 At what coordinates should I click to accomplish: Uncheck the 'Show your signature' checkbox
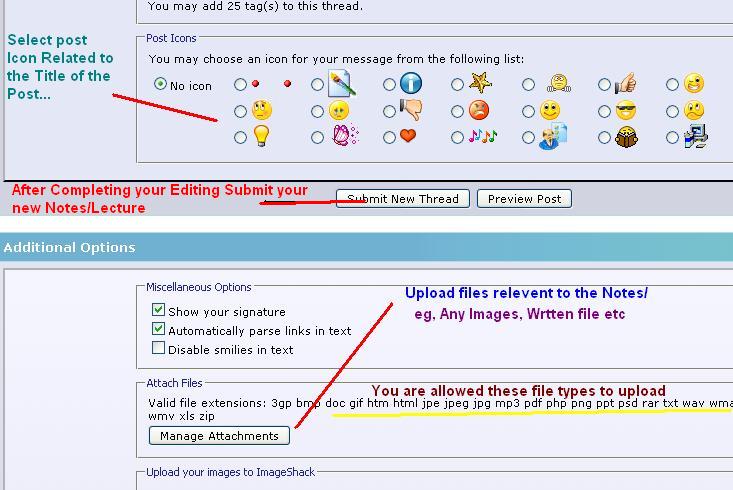158,310
